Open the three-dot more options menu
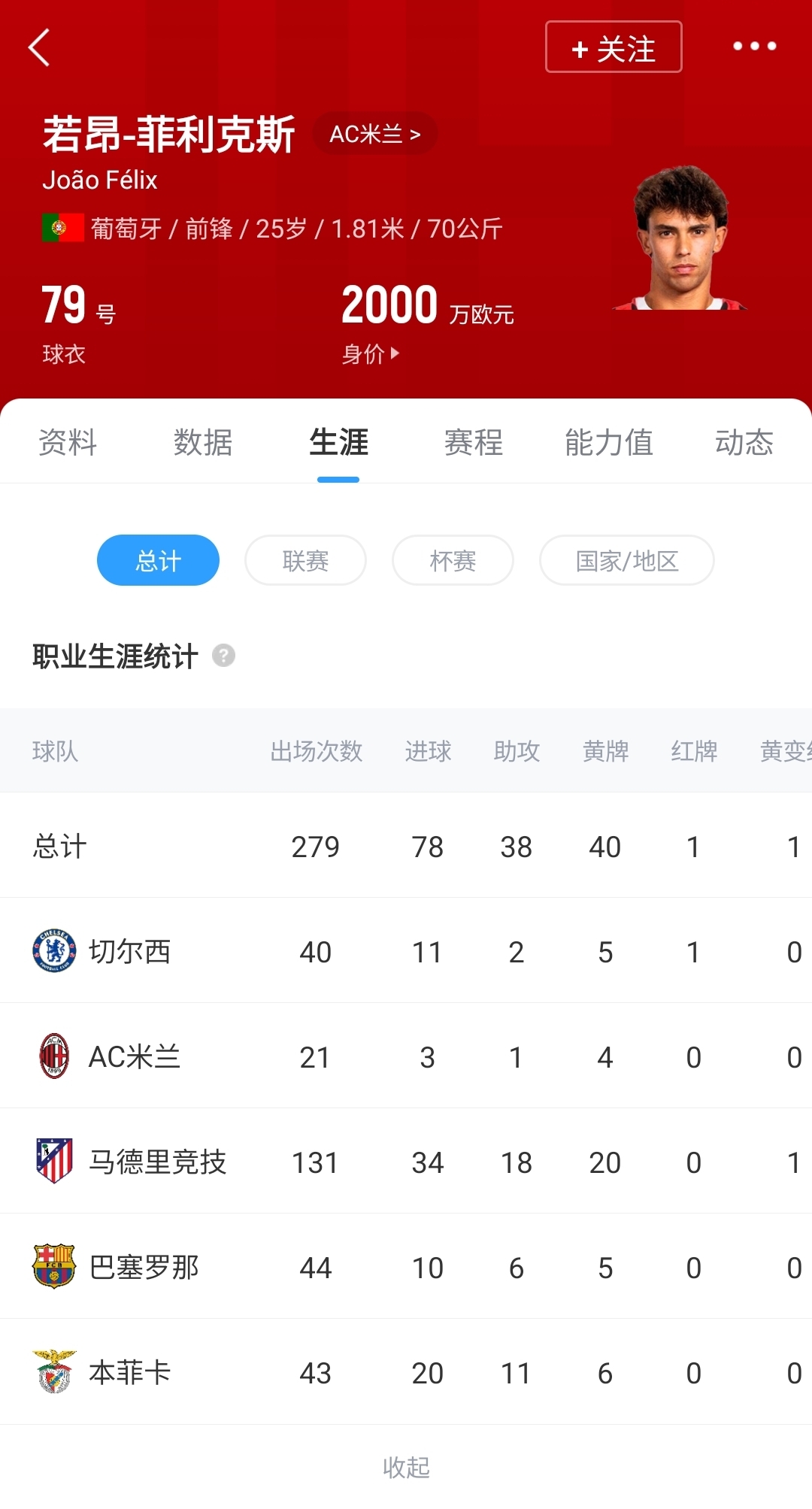Screen dimensions: 812x1509 [754, 47]
